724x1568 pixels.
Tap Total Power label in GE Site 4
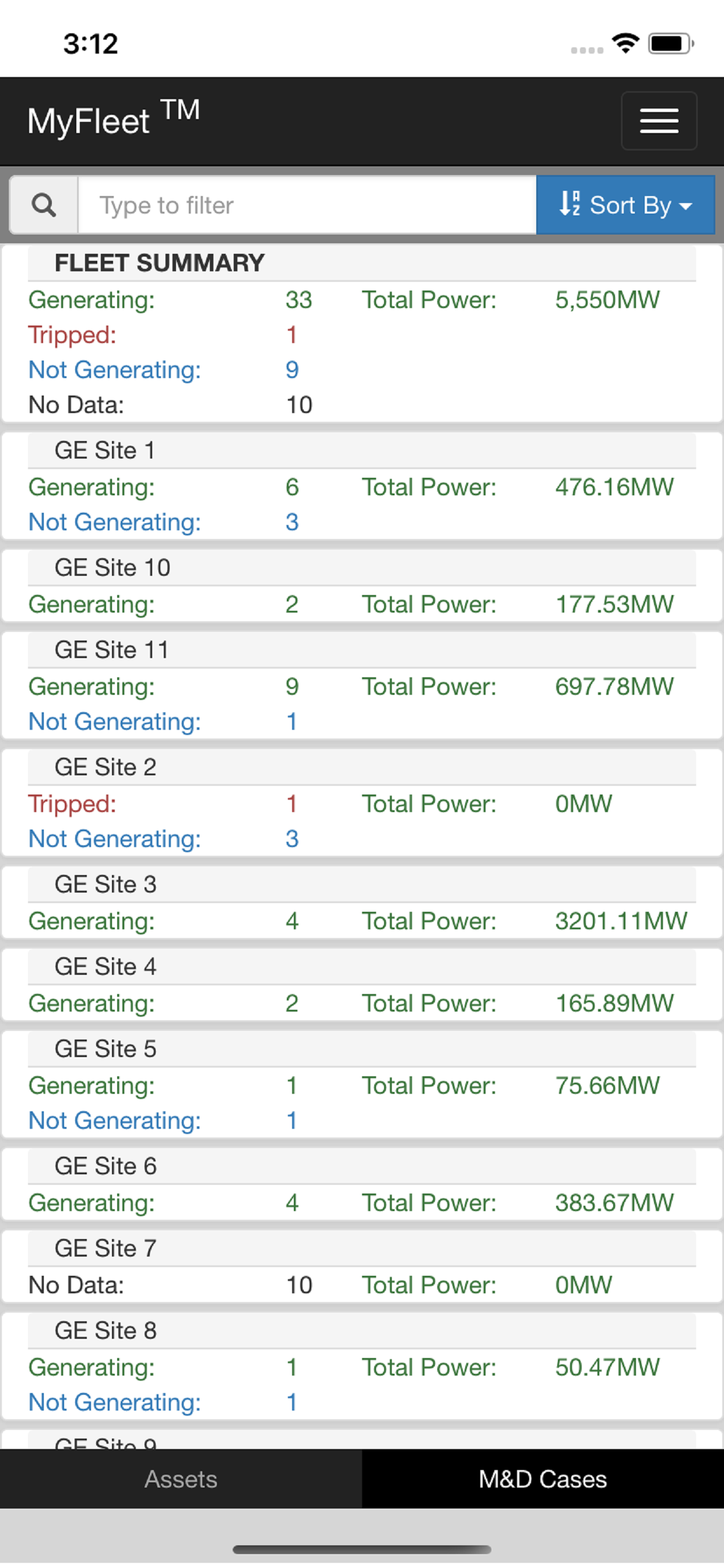pyautogui.click(x=429, y=1003)
